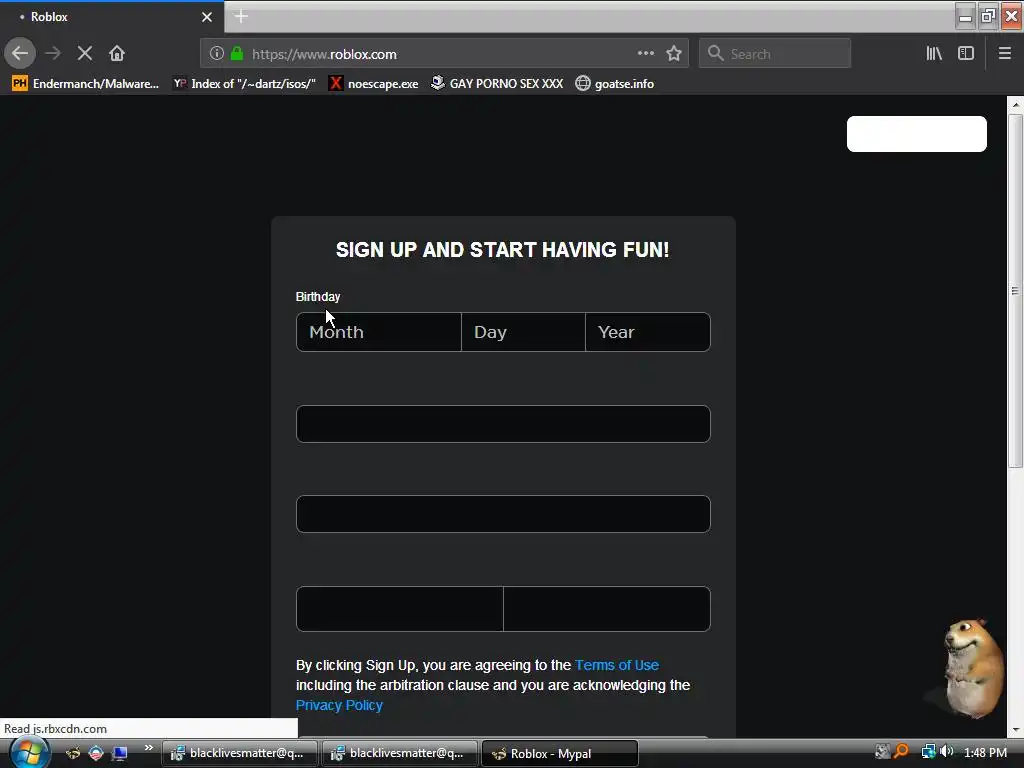Open the Endermanch/Malware bookmark

[86, 84]
